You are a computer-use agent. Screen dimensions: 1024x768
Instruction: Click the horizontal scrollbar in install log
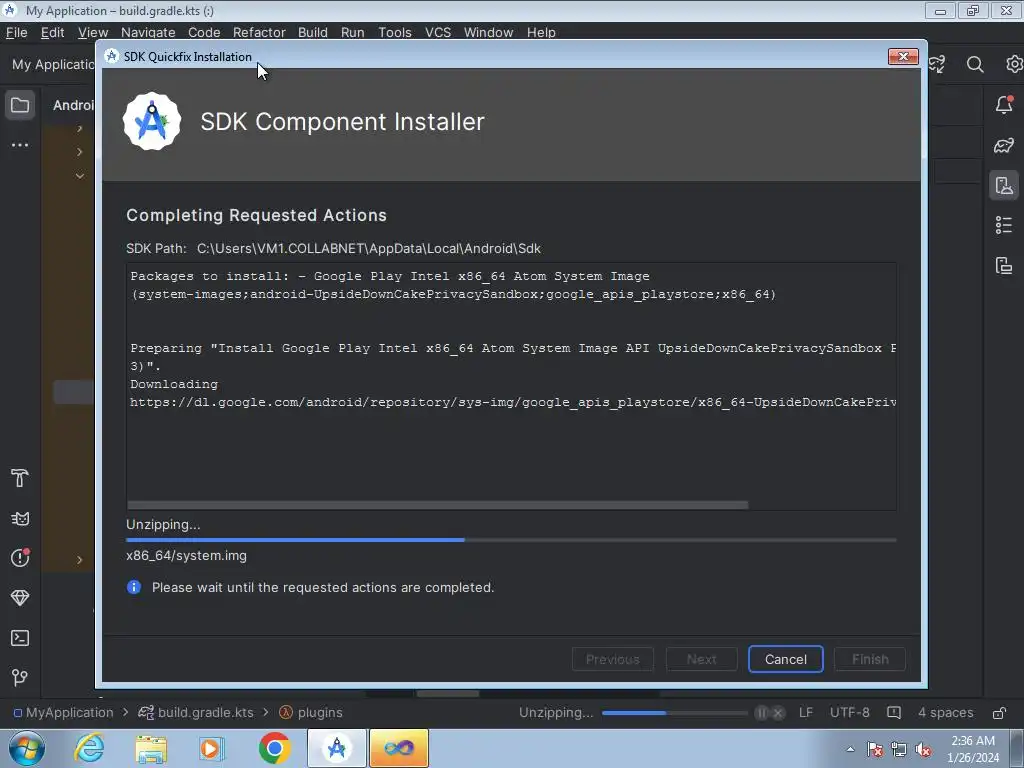tap(438, 505)
